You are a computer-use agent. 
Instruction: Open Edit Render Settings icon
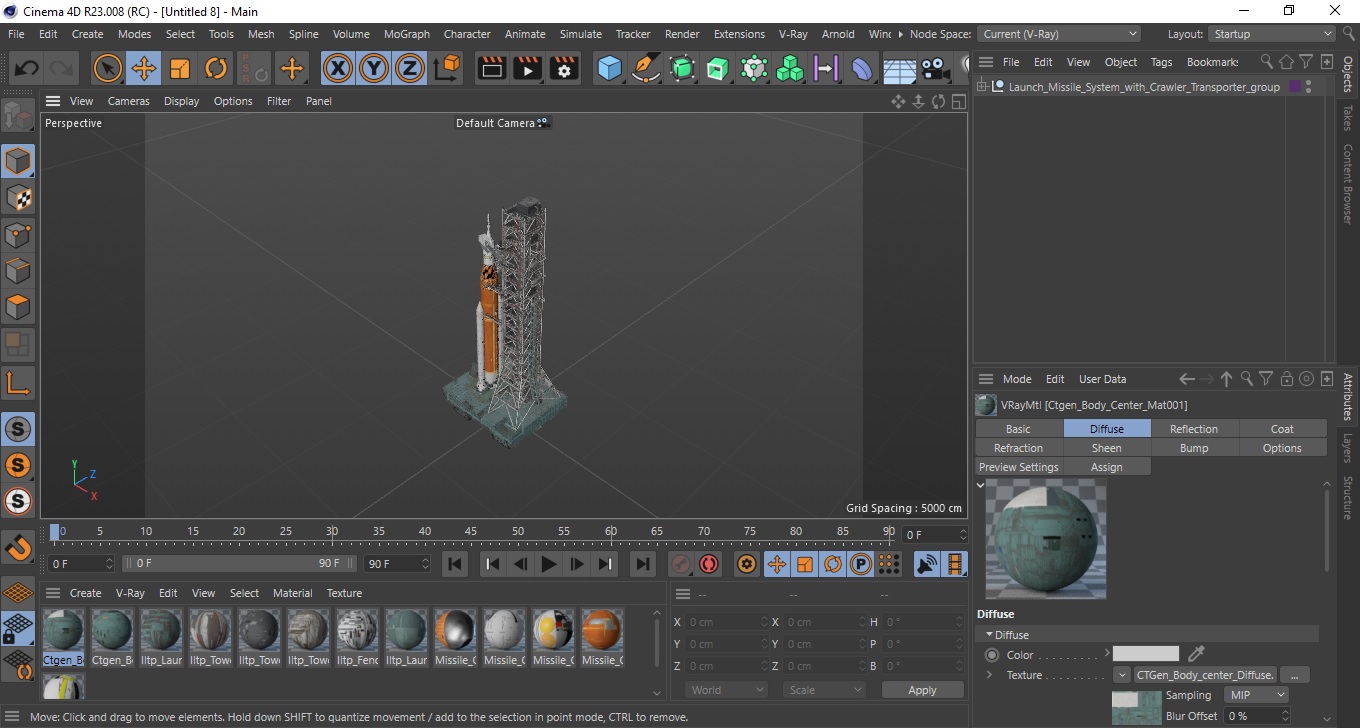pos(565,68)
